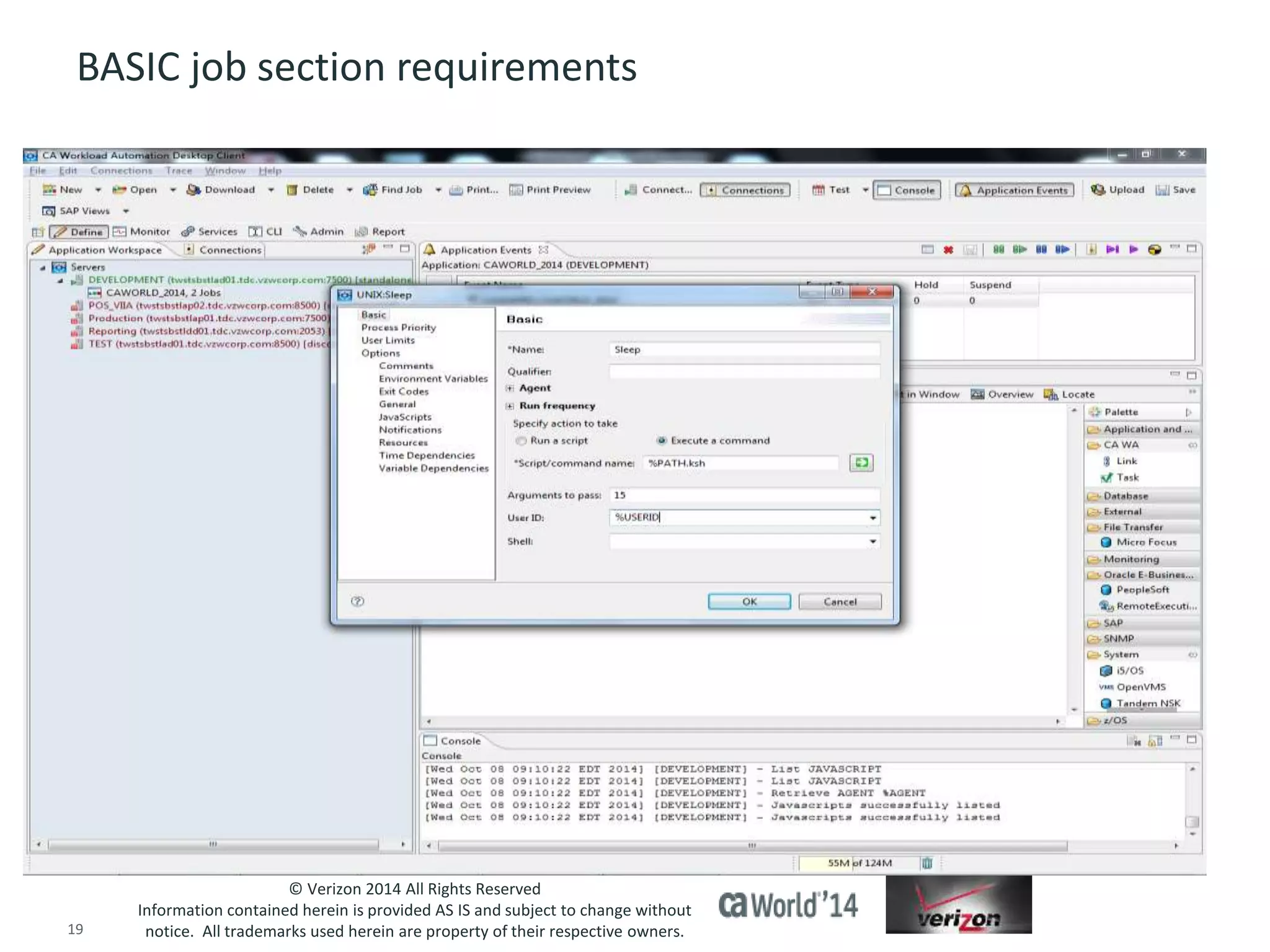
Task: Upload the application with Upload icon
Action: [1098, 190]
